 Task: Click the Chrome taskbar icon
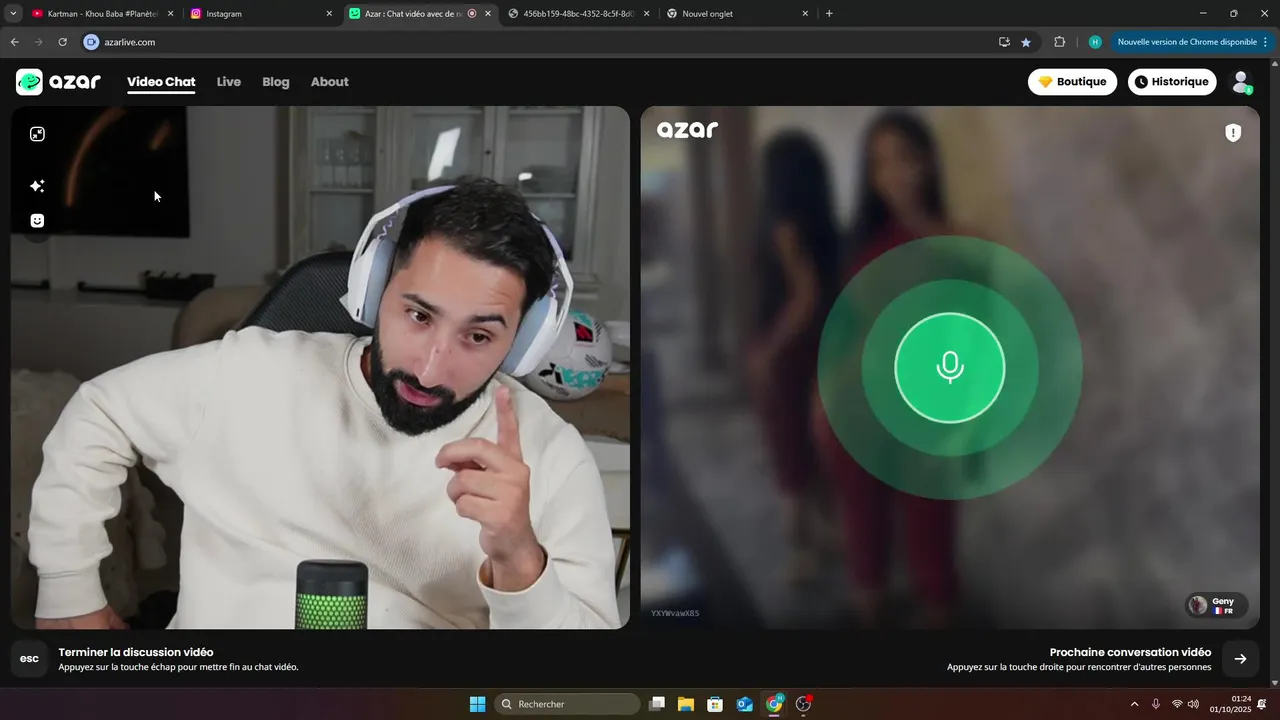tap(774, 704)
